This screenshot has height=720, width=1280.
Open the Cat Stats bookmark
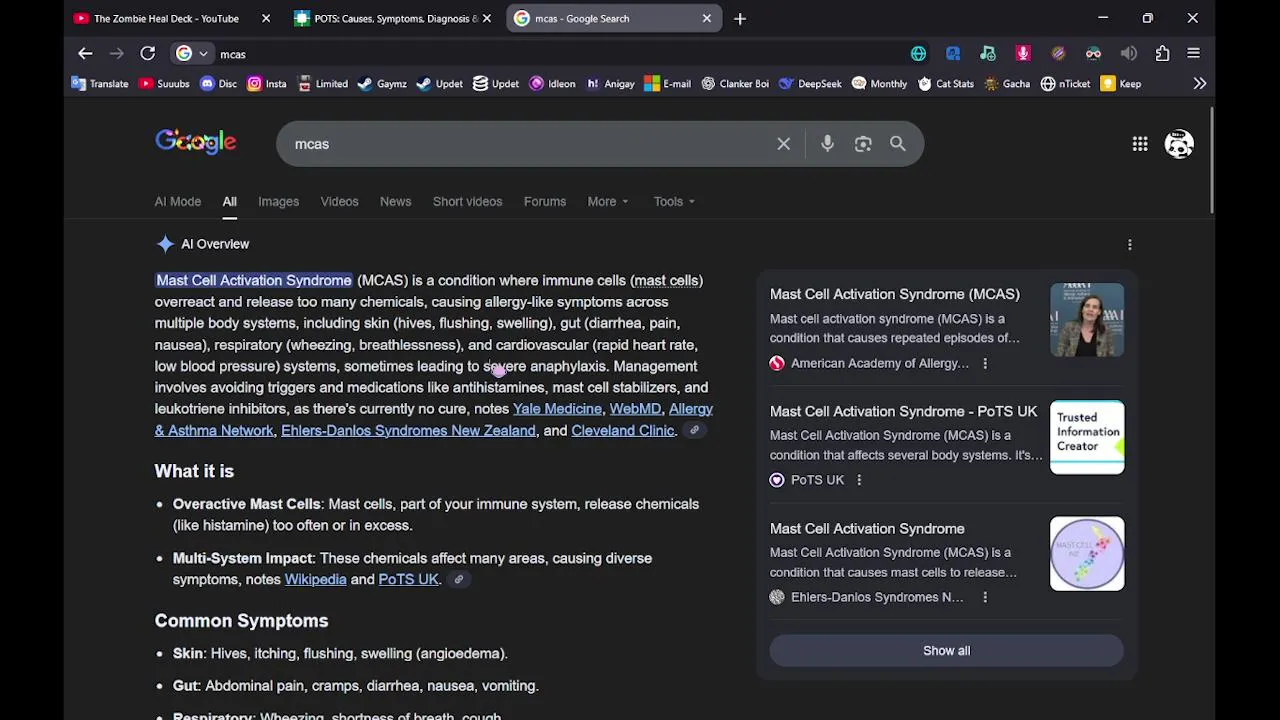(945, 84)
